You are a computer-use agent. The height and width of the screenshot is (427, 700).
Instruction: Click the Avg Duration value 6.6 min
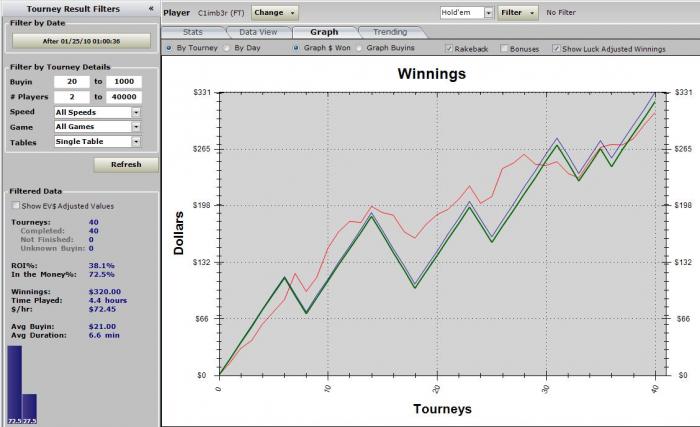click(104, 335)
